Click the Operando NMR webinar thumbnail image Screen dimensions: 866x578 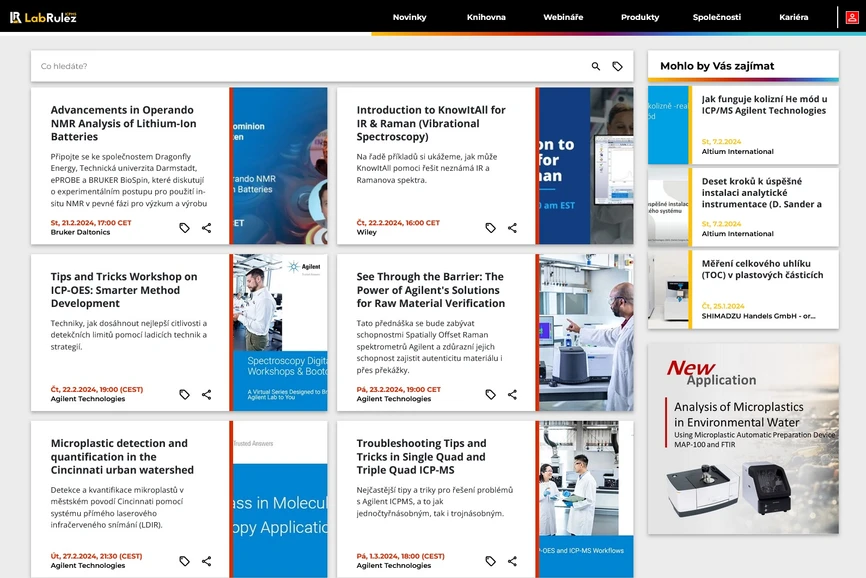tap(280, 166)
